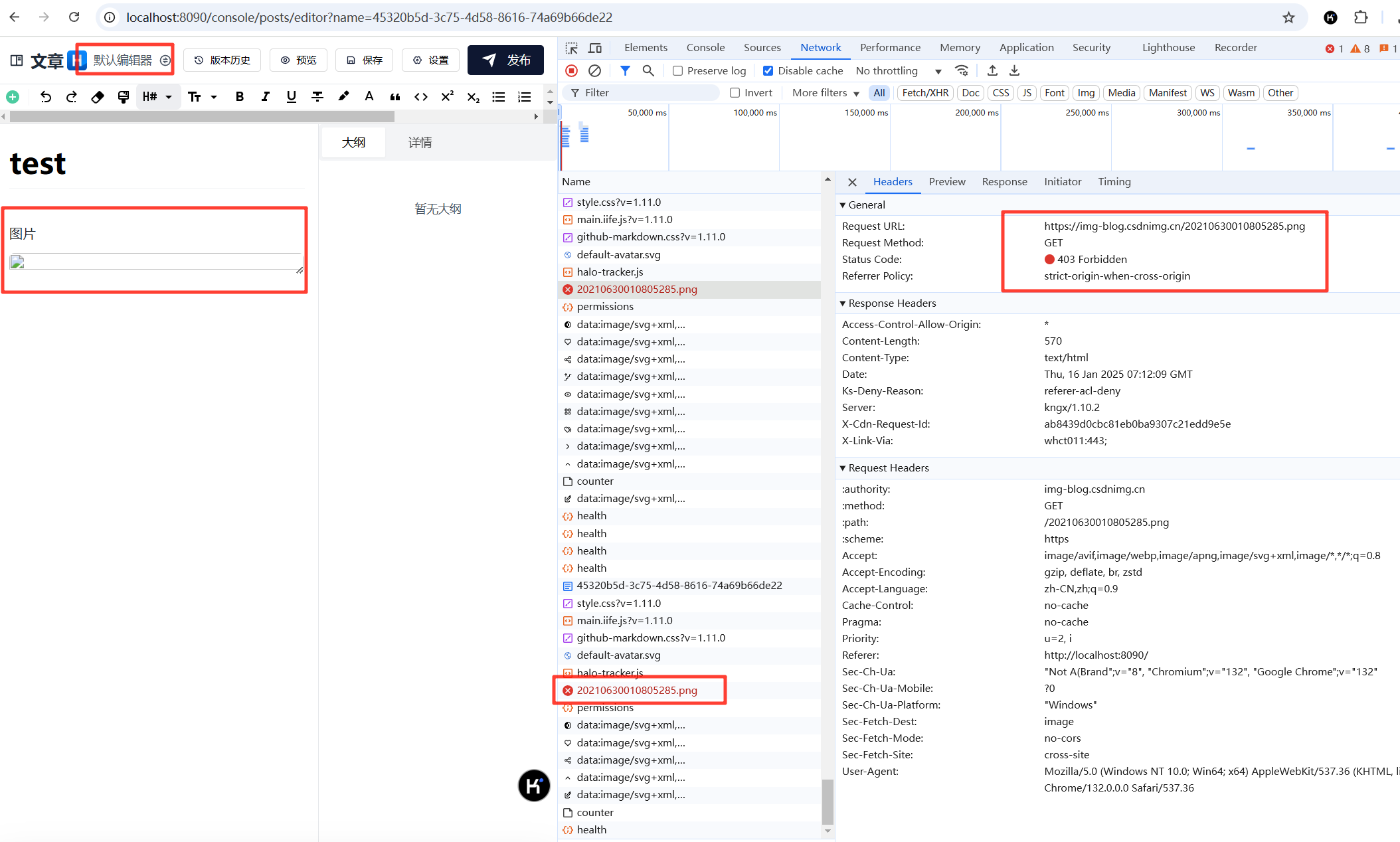Screen dimensions: 1400x842
Task: Apply subscript formatting
Action: [473, 97]
